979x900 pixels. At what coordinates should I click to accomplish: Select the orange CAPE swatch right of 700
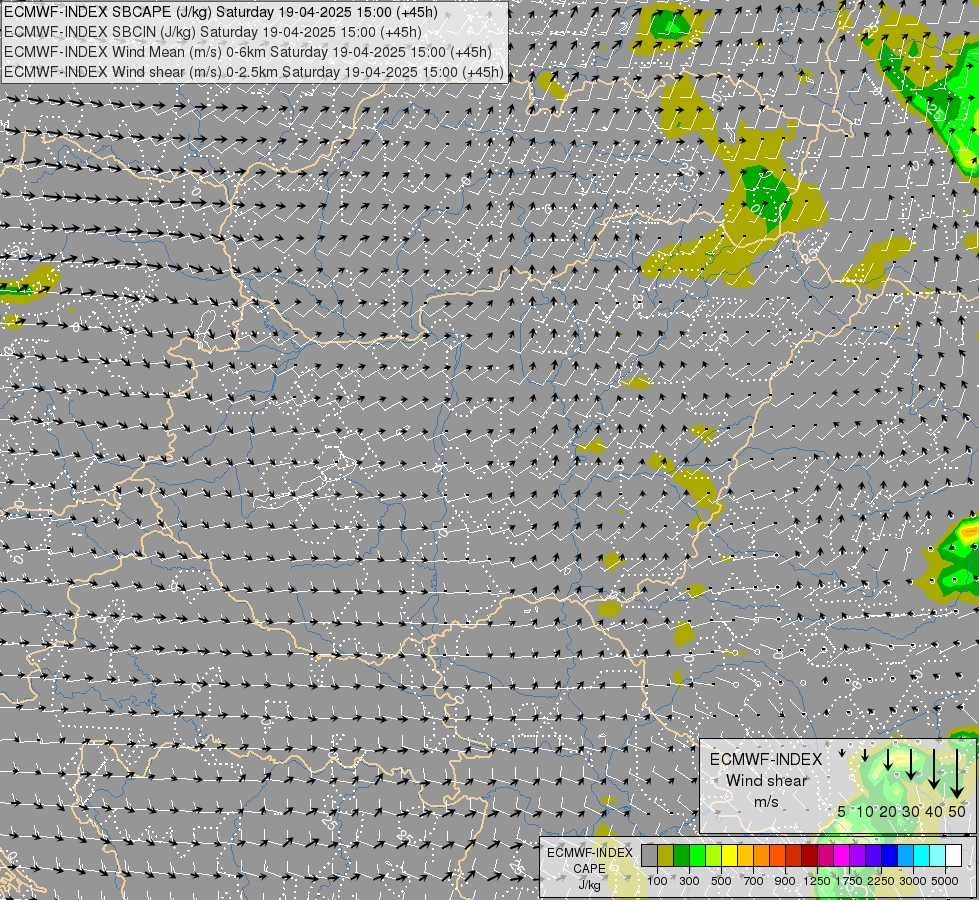click(762, 855)
